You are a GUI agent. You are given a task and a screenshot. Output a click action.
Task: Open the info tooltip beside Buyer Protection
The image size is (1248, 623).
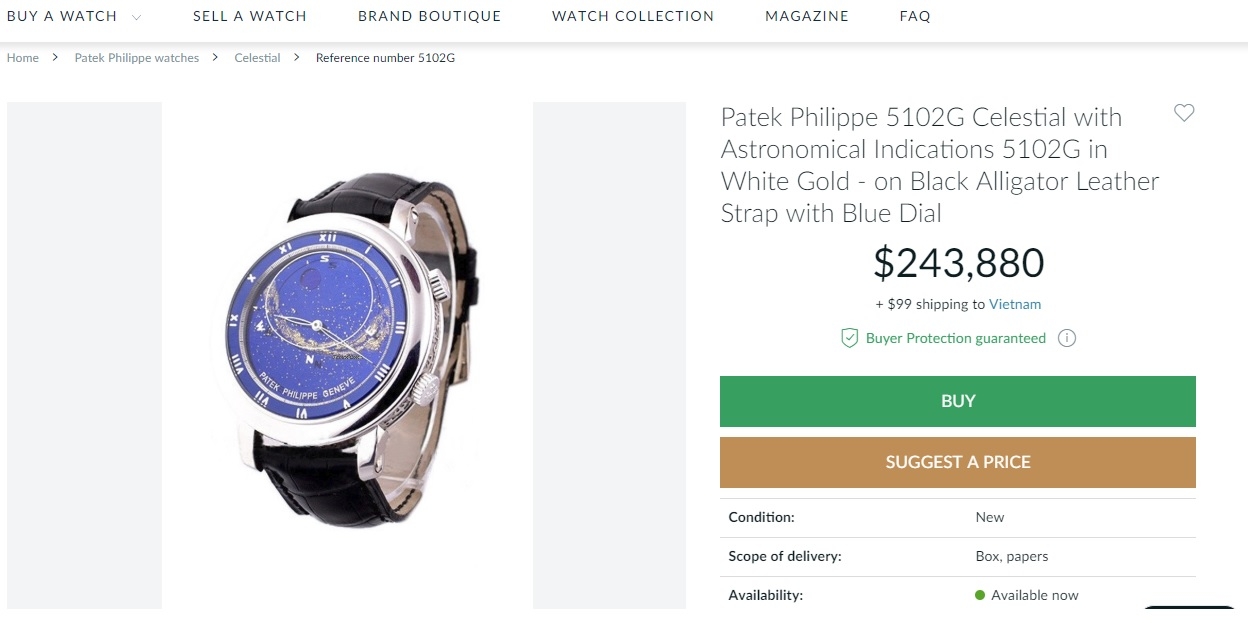[x=1067, y=338]
